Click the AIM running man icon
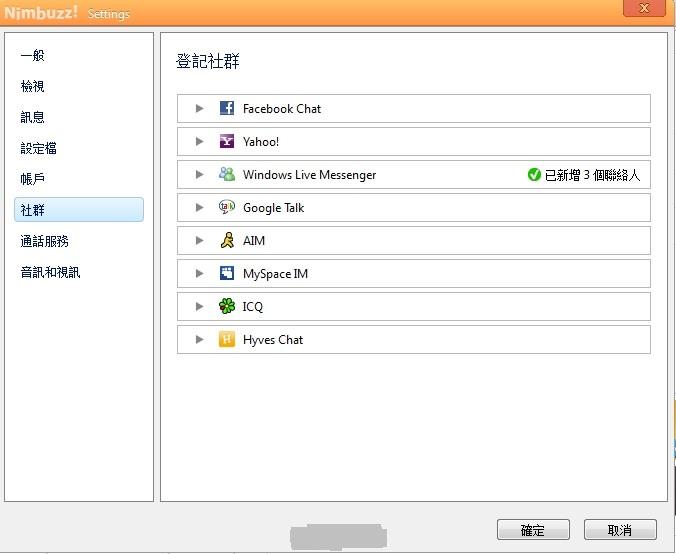This screenshot has width=676, height=554. click(227, 240)
